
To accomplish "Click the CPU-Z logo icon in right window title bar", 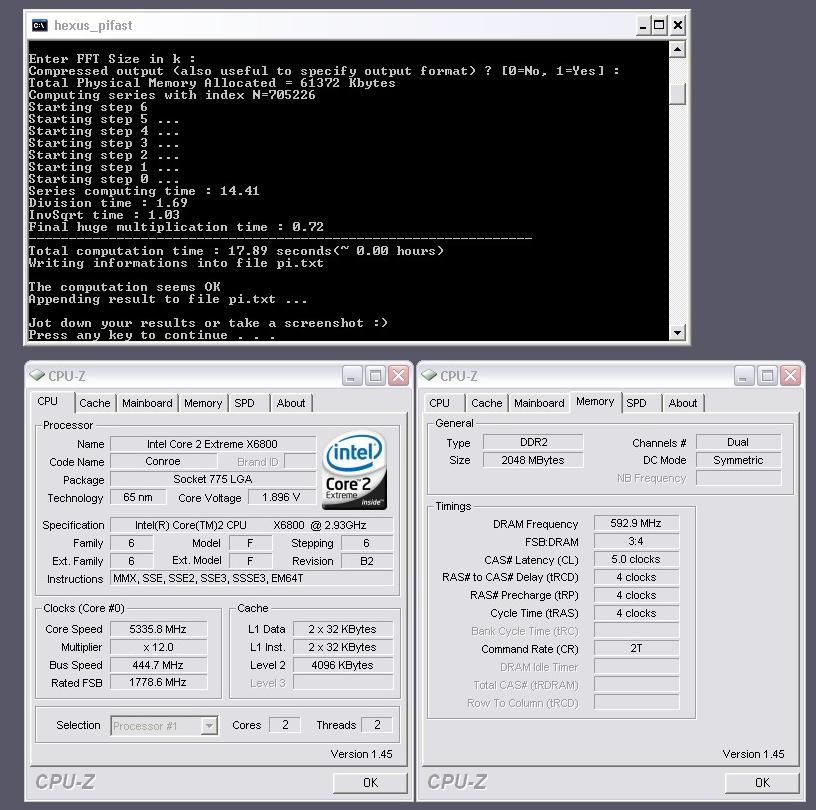I will click(429, 375).
